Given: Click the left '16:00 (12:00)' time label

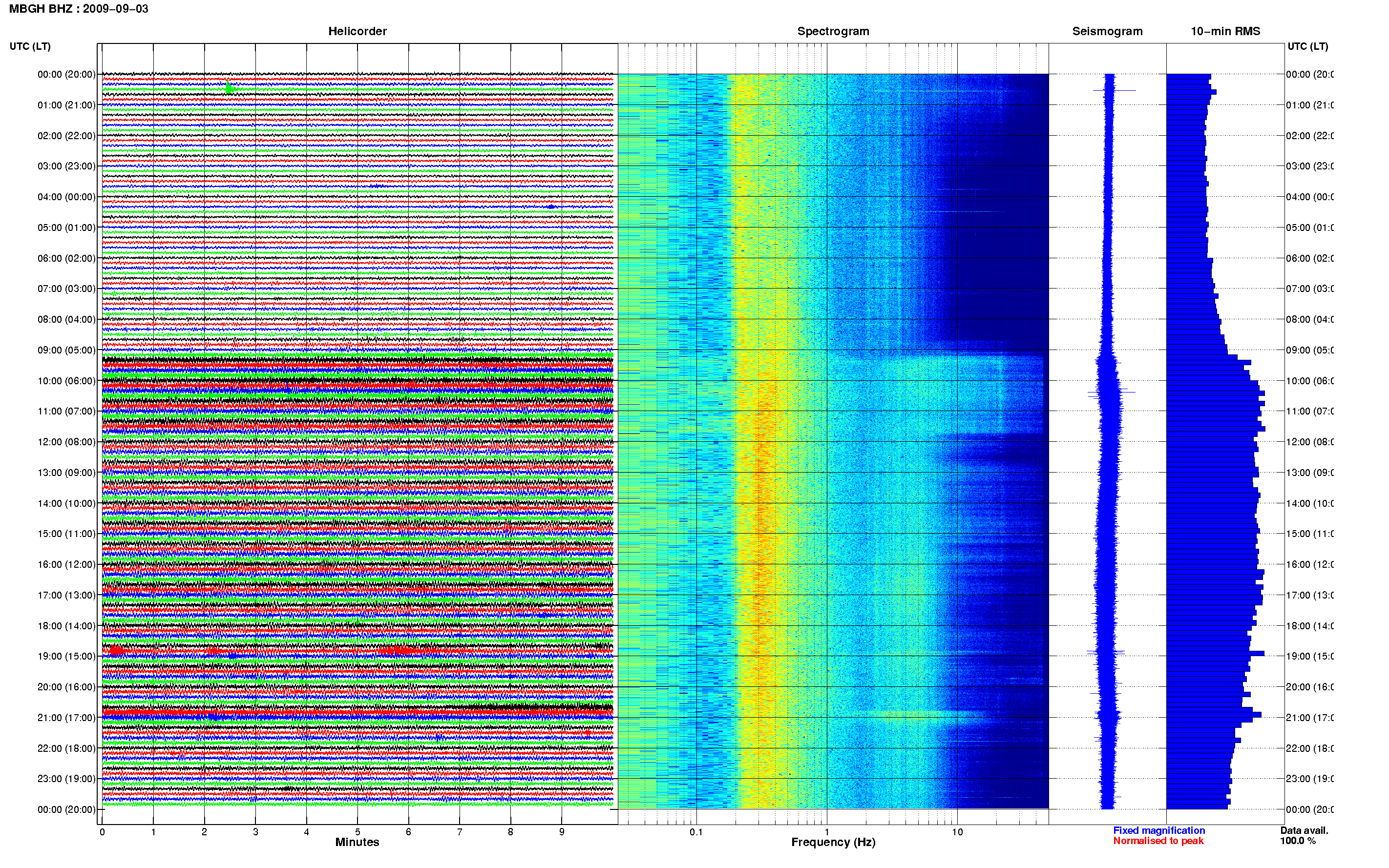Looking at the screenshot, I should coord(66,564).
